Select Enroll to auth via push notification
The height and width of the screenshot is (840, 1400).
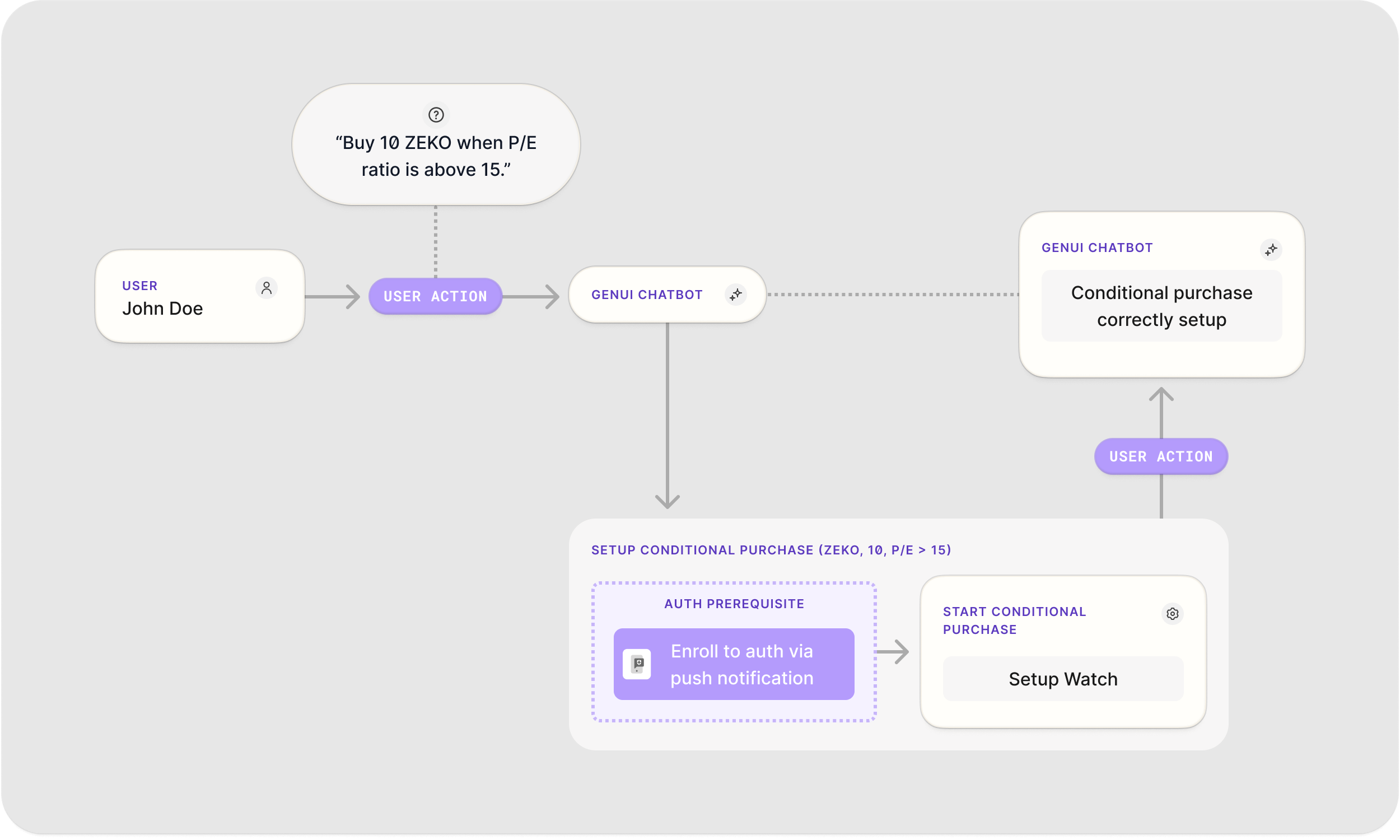click(x=734, y=665)
